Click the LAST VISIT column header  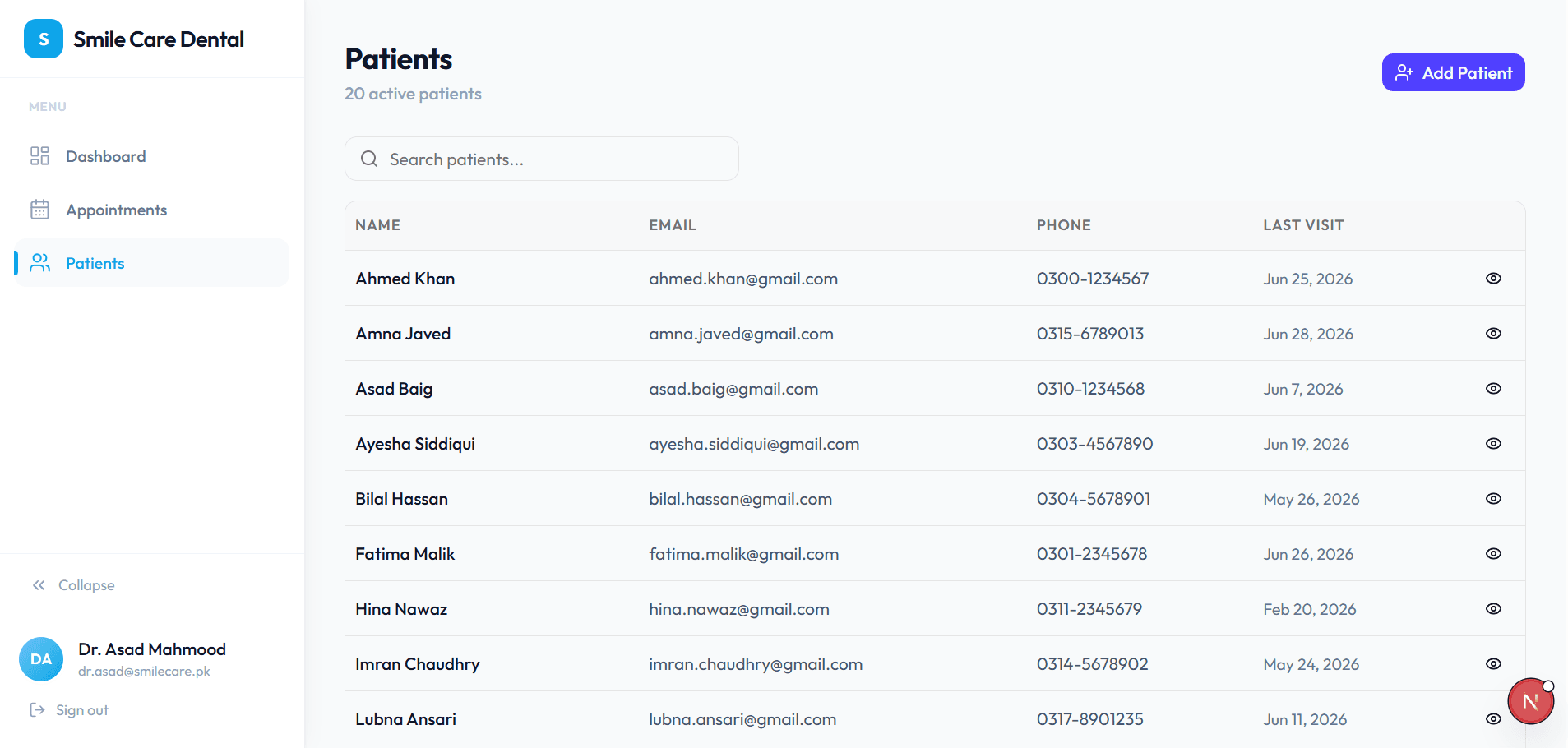[x=1303, y=225]
